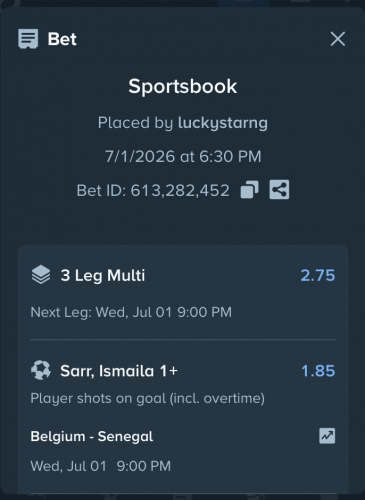Open the Belgium - Senegal stats chart icon
The image size is (365, 500).
click(327, 436)
